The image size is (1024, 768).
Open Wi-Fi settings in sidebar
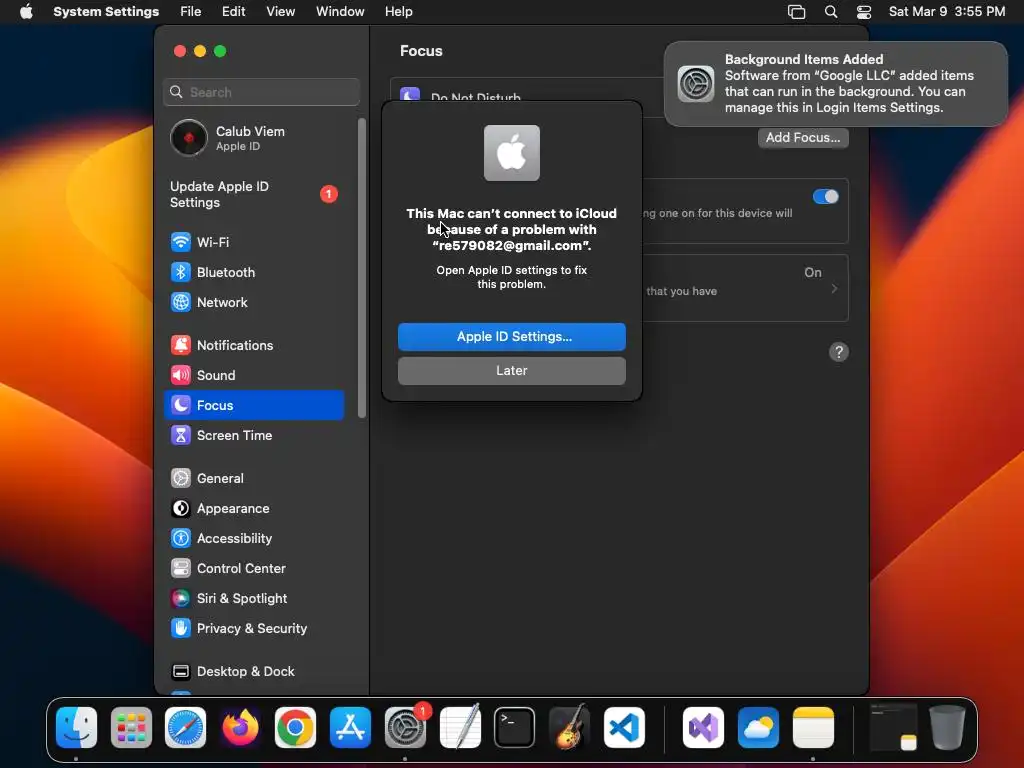click(254, 242)
